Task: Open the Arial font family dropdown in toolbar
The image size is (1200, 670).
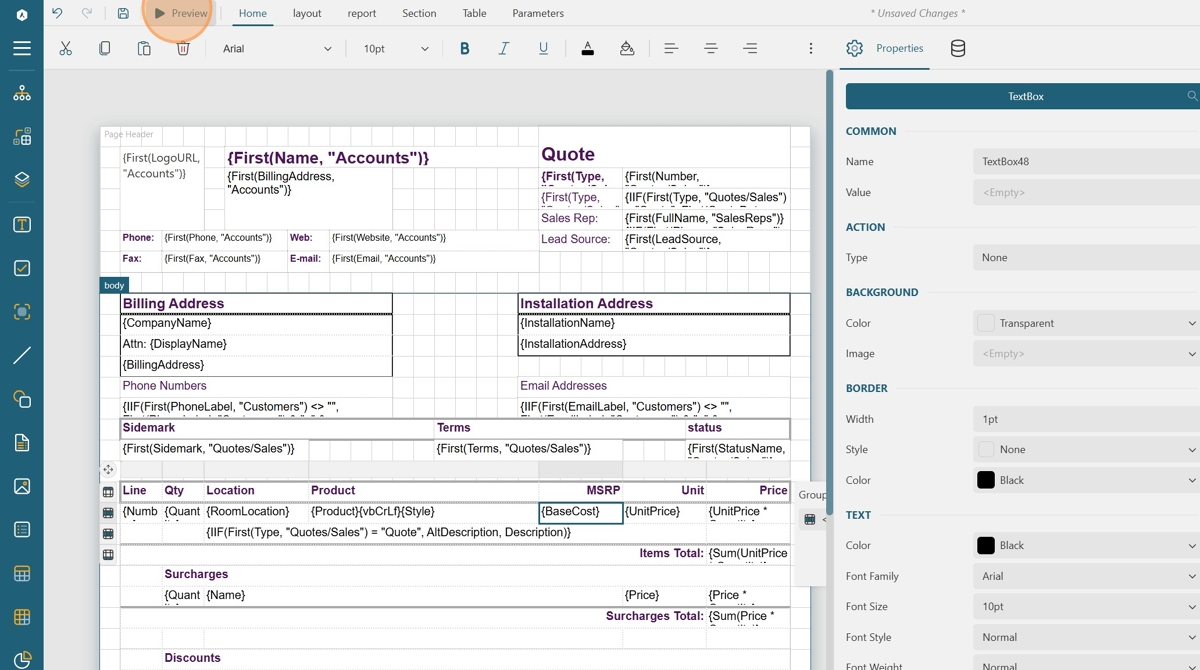Action: pyautogui.click(x=276, y=48)
